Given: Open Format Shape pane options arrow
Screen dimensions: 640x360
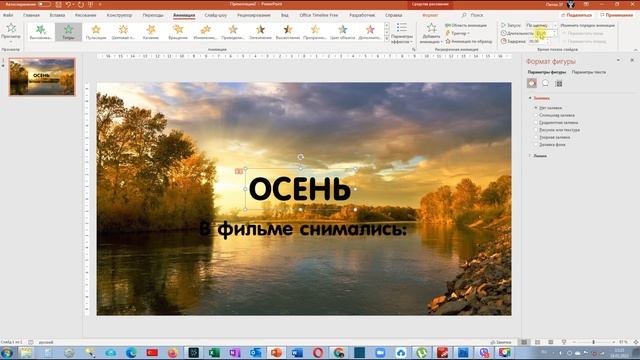Looking at the screenshot, I should tap(618, 60).
